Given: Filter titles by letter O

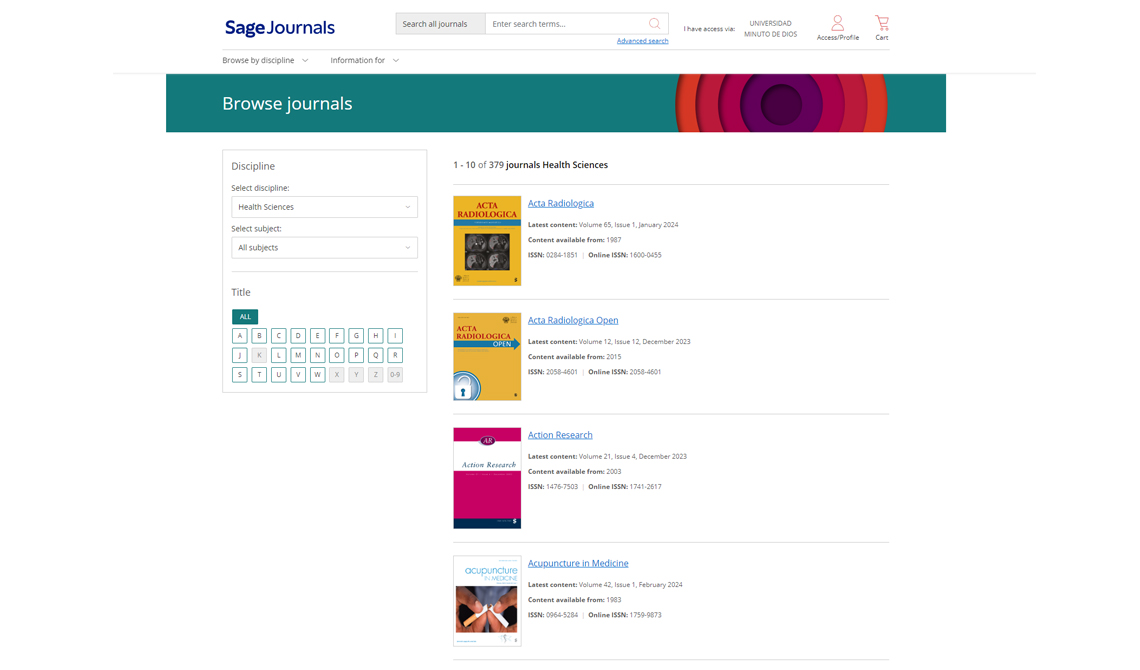Looking at the screenshot, I should (337, 355).
